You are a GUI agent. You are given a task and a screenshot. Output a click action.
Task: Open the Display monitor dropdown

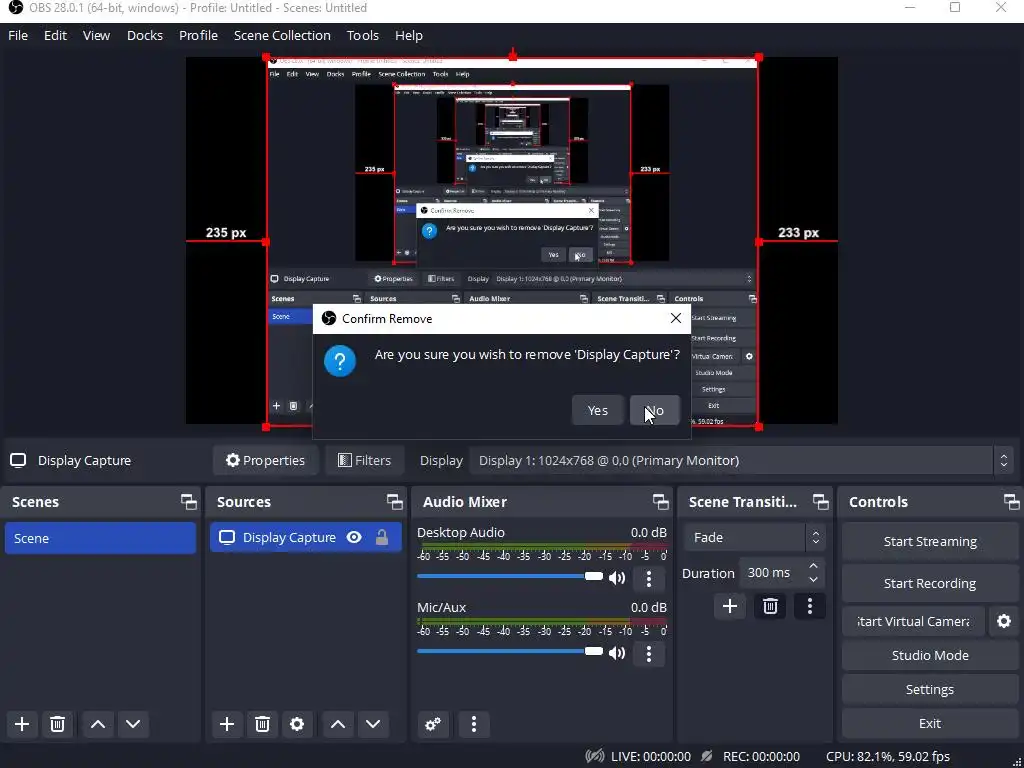[742, 460]
